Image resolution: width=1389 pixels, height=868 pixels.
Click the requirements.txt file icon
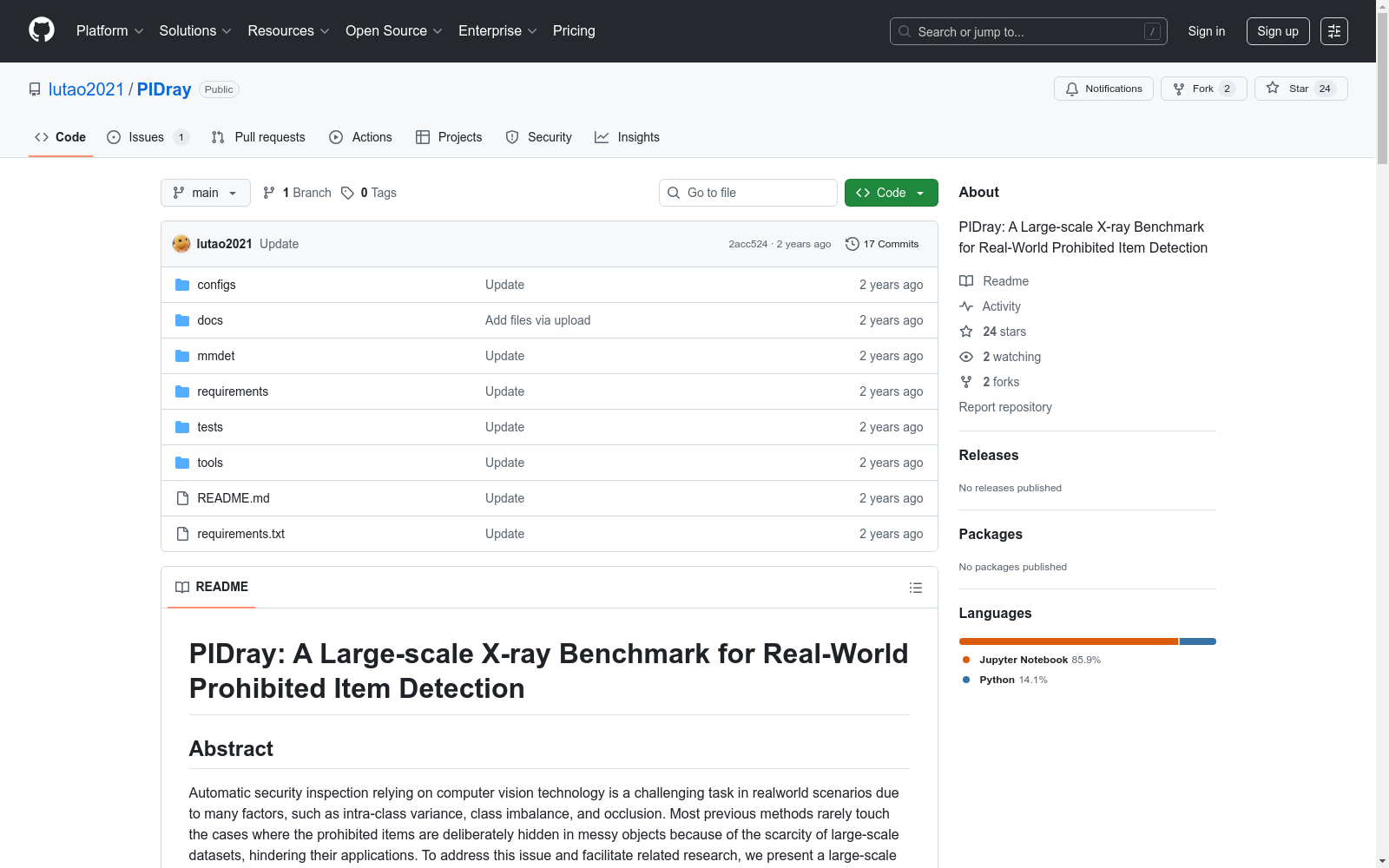point(182,534)
